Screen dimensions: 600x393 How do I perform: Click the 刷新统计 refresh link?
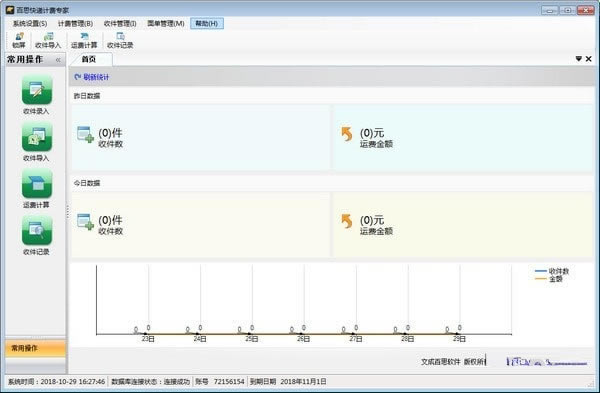(92, 77)
